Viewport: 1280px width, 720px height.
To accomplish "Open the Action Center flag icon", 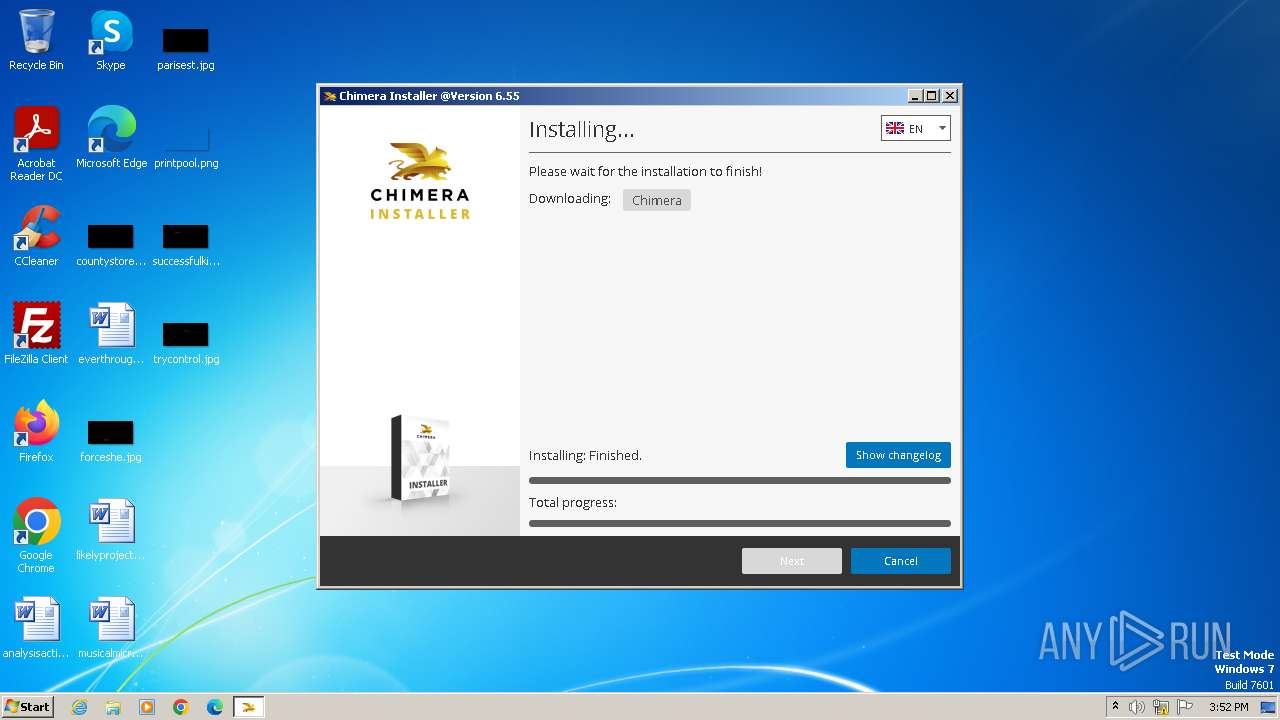I will point(1185,707).
